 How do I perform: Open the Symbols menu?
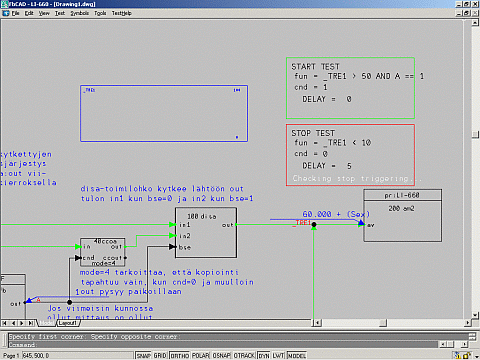tap(80, 13)
